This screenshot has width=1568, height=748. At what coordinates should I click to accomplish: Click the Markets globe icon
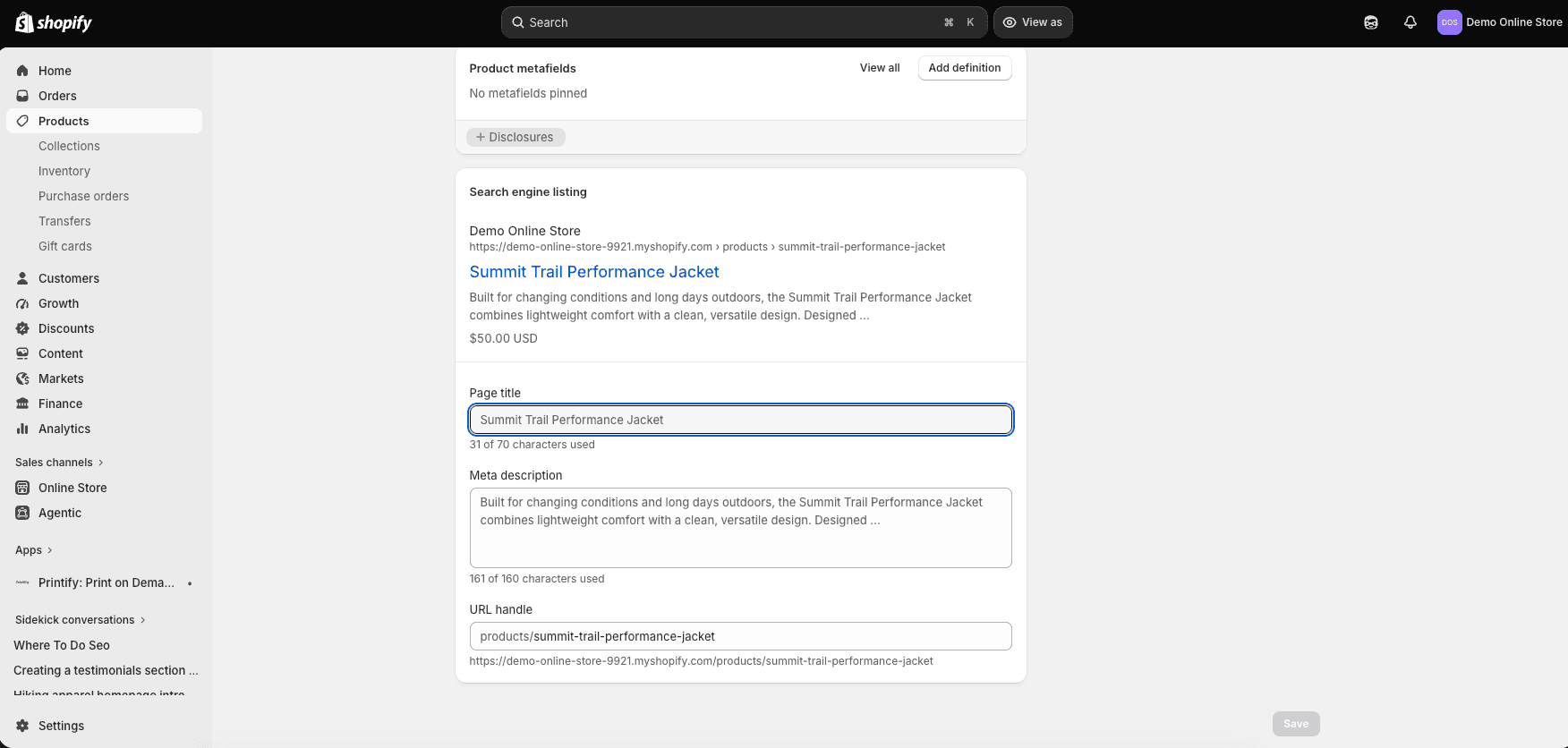pyautogui.click(x=22, y=378)
